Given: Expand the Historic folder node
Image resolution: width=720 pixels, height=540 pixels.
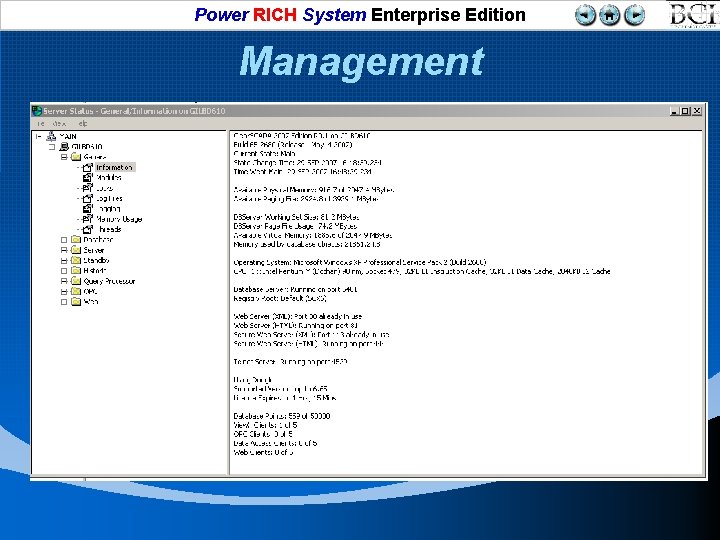Looking at the screenshot, I should (64, 271).
